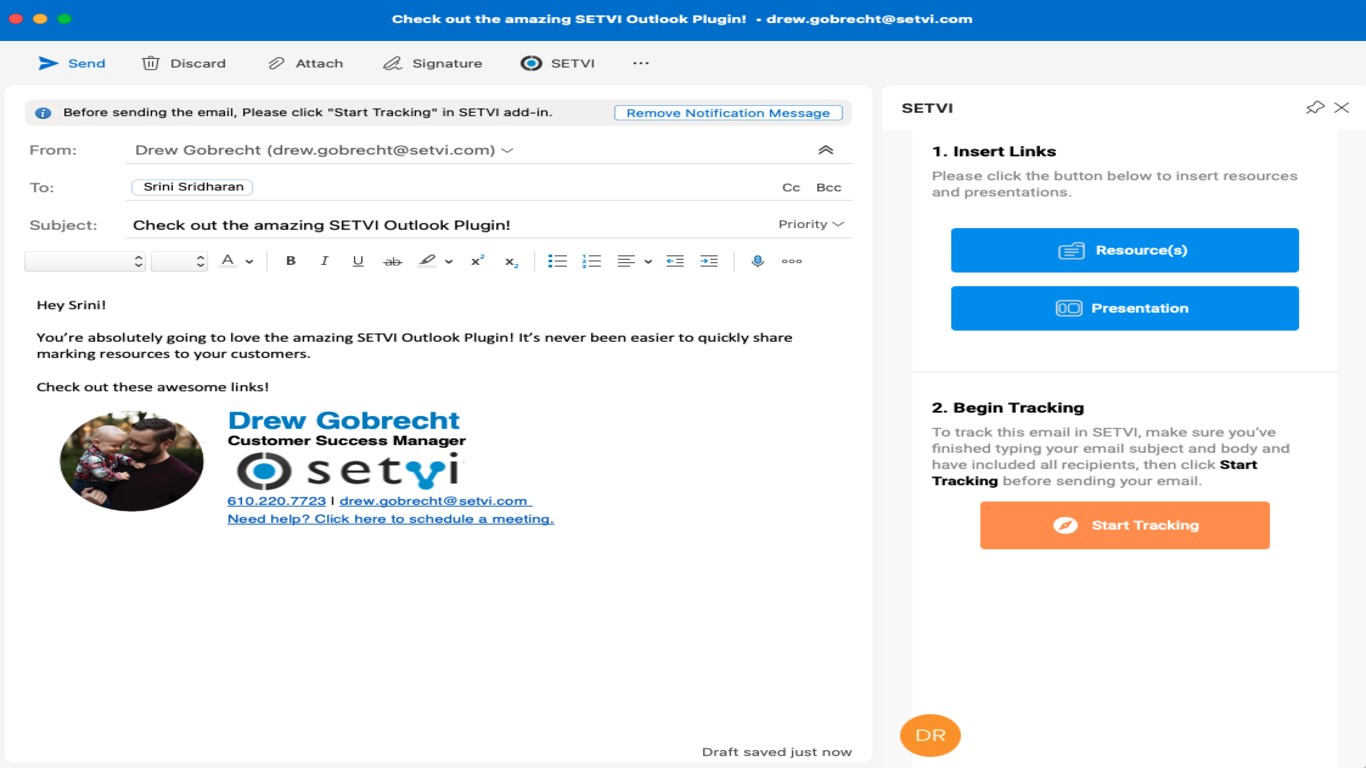Toggle subscript formatting
Image resolution: width=1366 pixels, height=768 pixels.
point(511,261)
